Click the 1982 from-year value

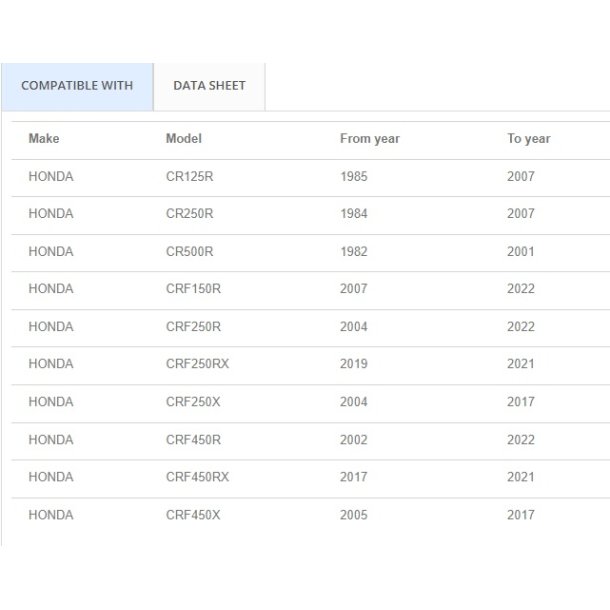coord(353,252)
